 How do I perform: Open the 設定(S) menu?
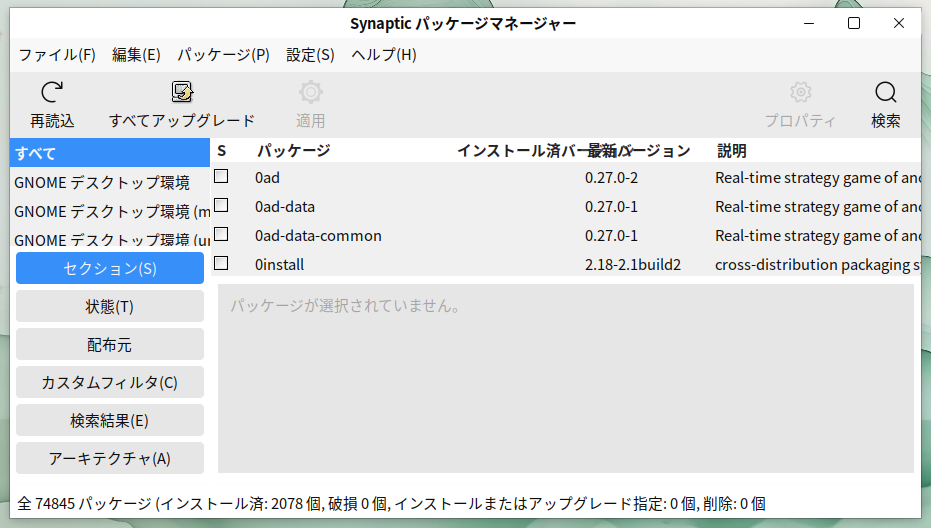coord(310,55)
